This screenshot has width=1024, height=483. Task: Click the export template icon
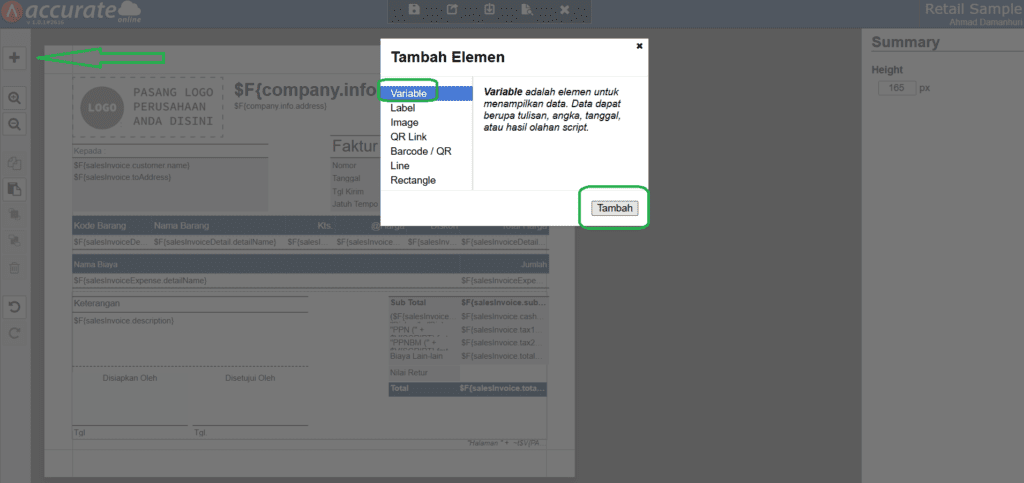452,10
